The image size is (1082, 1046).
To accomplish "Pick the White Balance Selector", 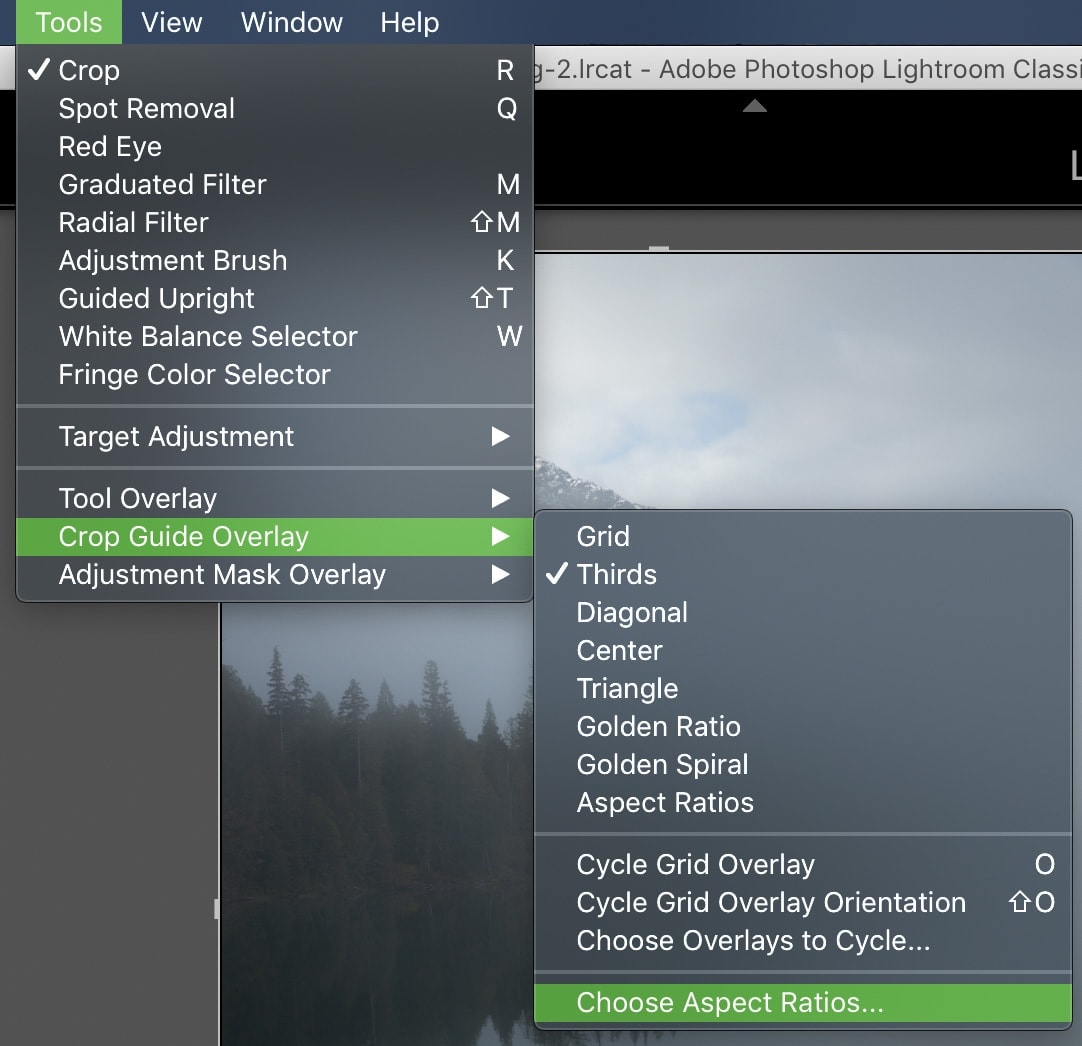I will 275,336.
